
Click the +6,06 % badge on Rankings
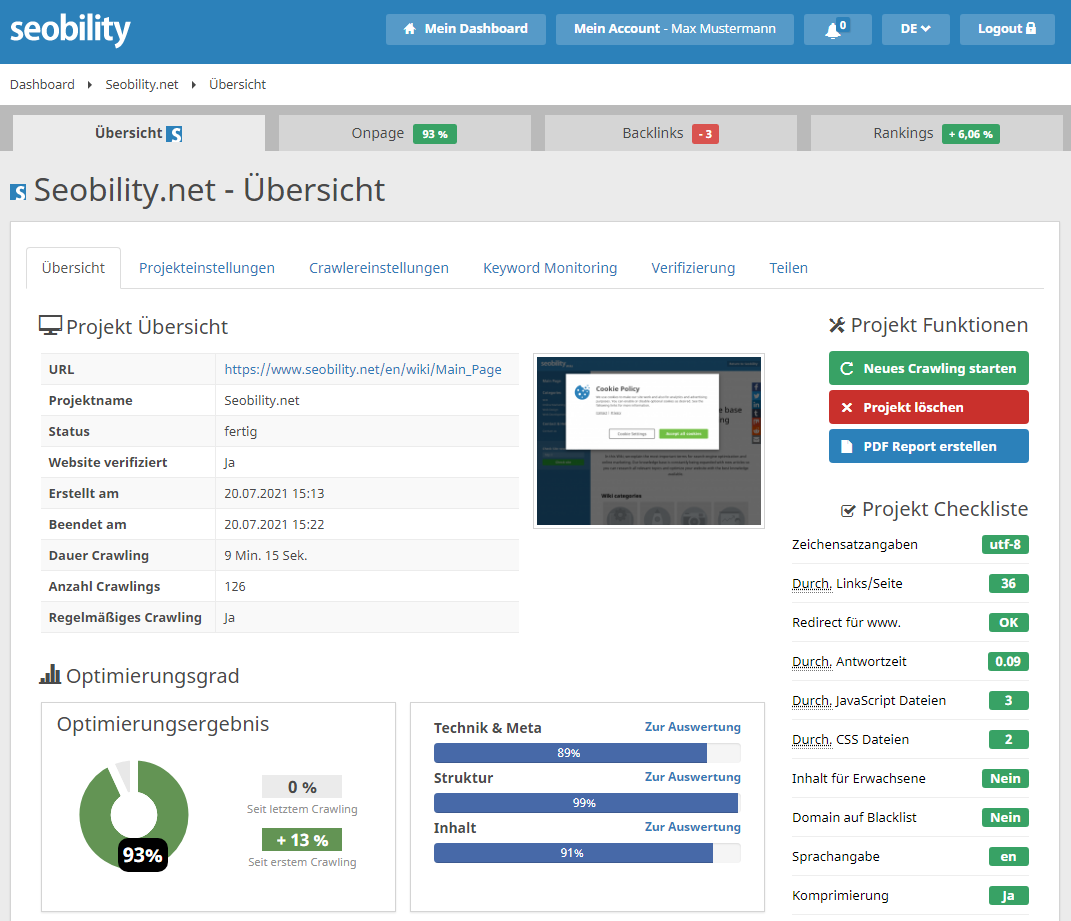click(x=971, y=134)
